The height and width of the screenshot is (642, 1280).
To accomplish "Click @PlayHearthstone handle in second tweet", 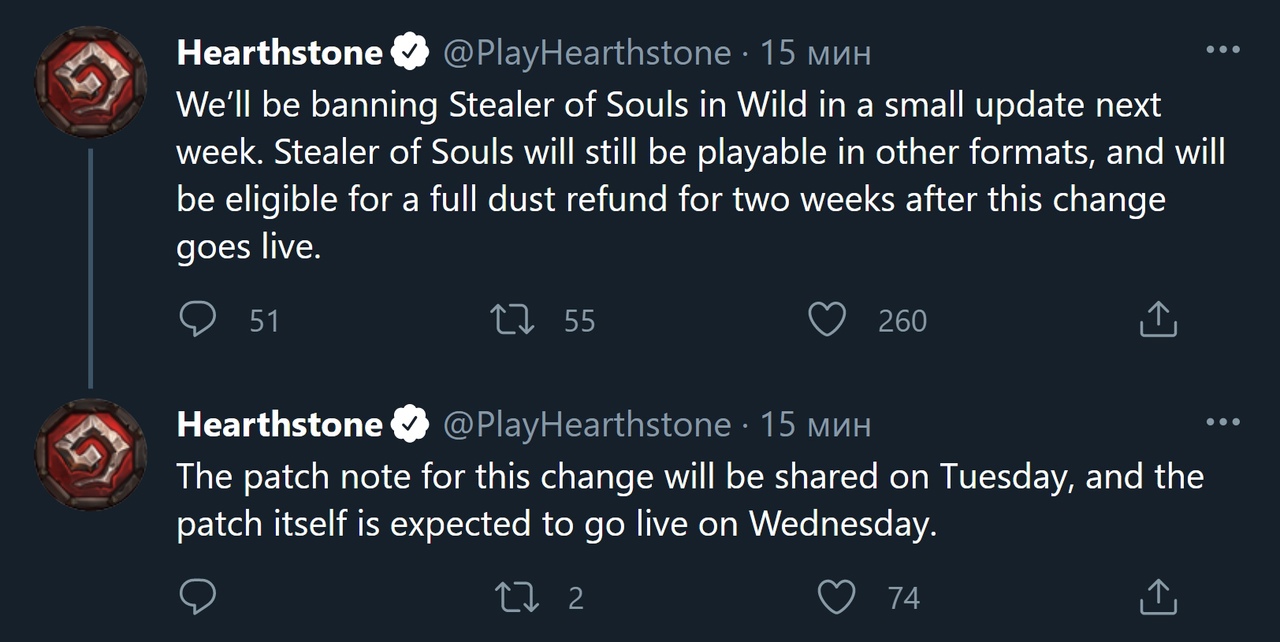I will point(586,425).
